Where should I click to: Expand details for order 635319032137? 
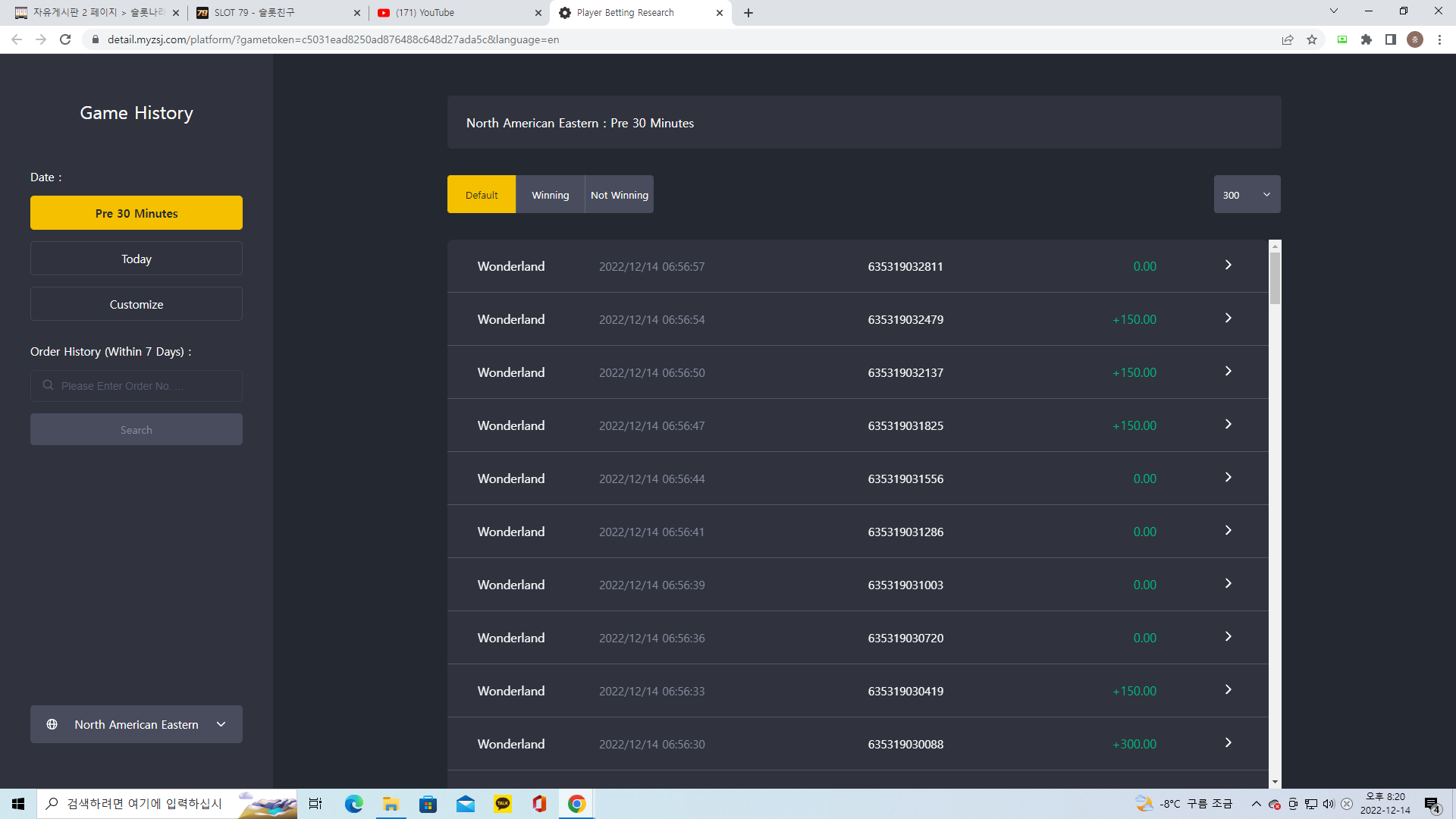(1228, 372)
